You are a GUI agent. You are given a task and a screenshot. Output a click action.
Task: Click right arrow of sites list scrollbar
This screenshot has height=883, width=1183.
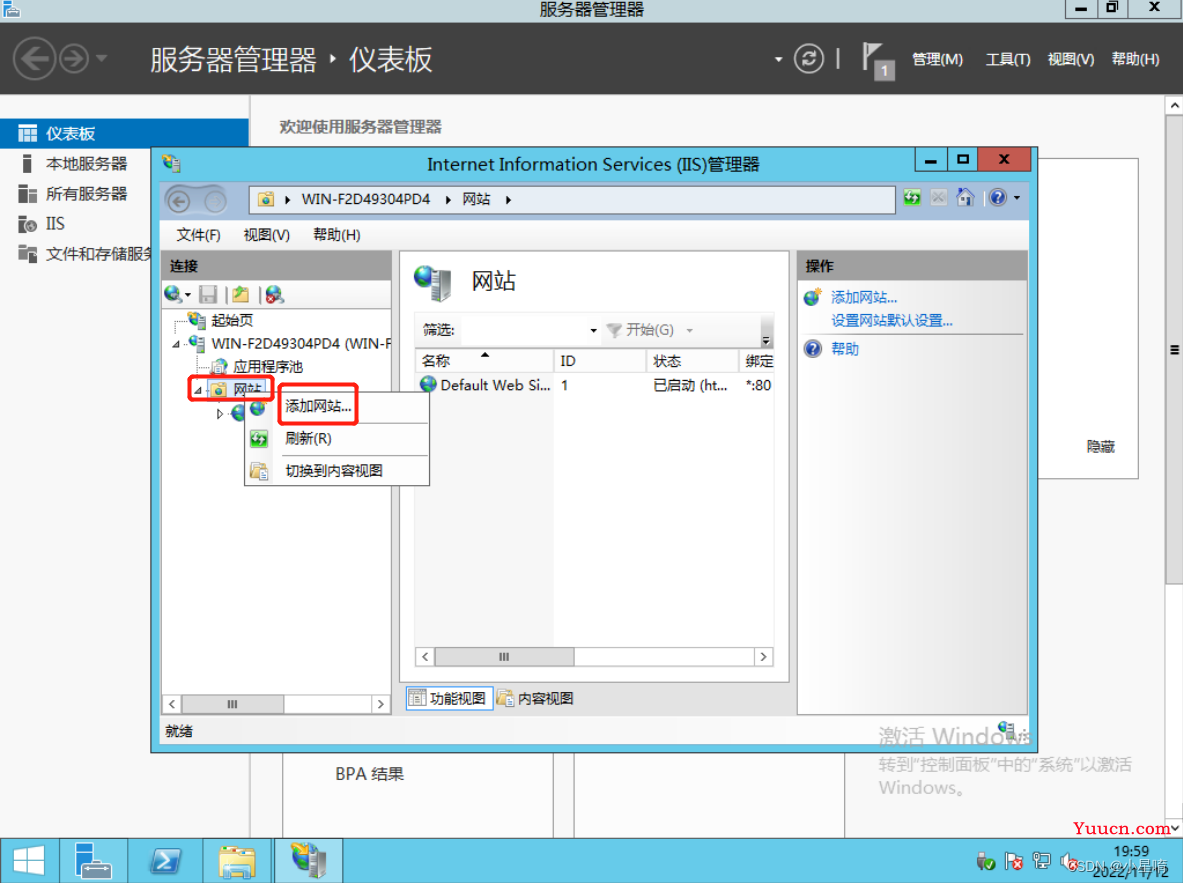764,657
